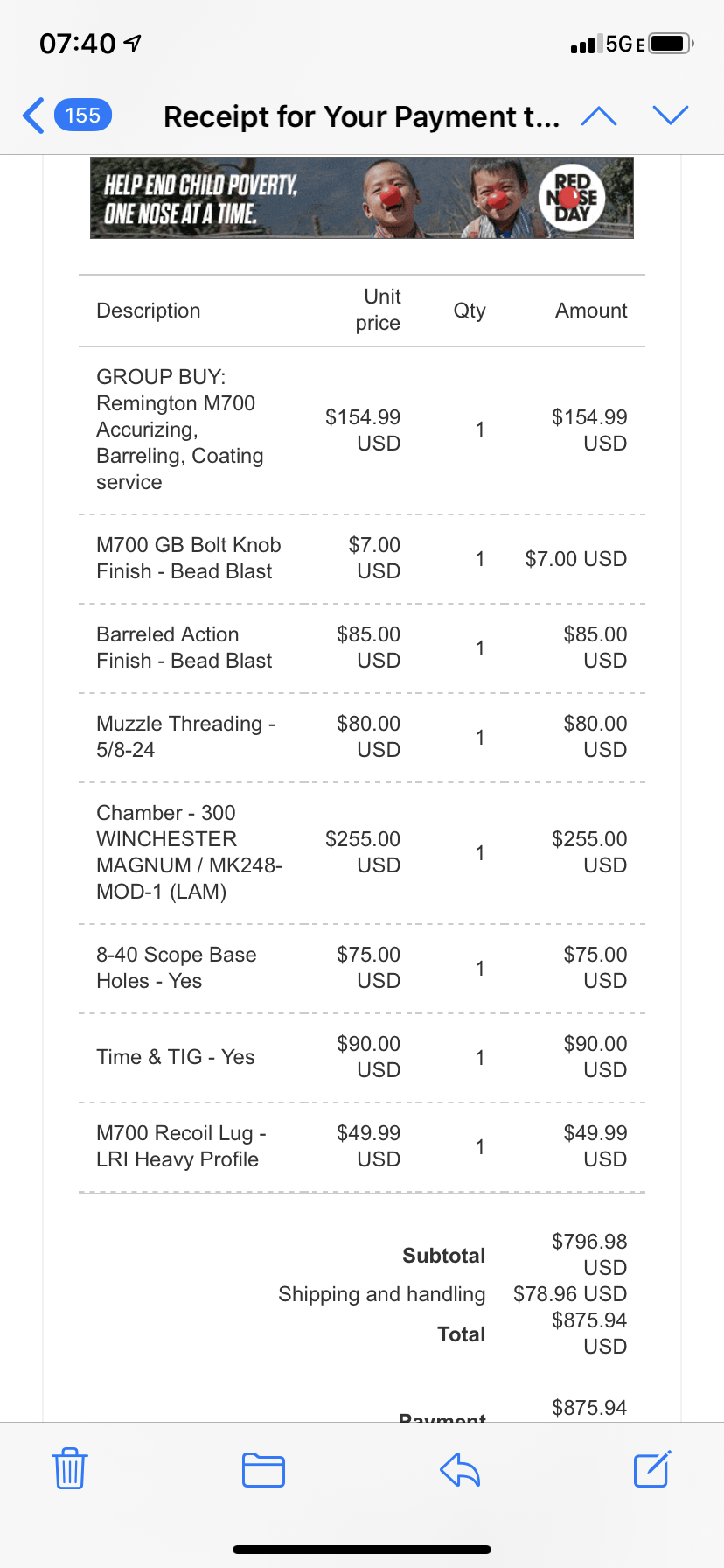This screenshot has height=1568, width=724.
Task: Go to previous message with up chevron
Action: pyautogui.click(x=599, y=115)
